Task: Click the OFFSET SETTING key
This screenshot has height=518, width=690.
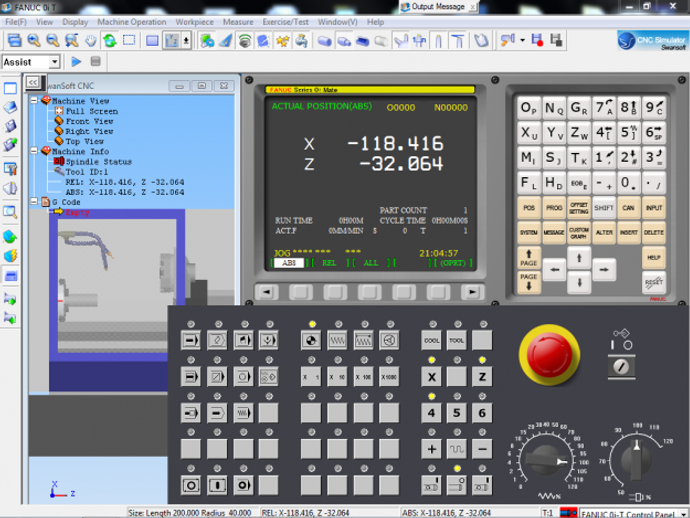Action: pyautogui.click(x=579, y=208)
